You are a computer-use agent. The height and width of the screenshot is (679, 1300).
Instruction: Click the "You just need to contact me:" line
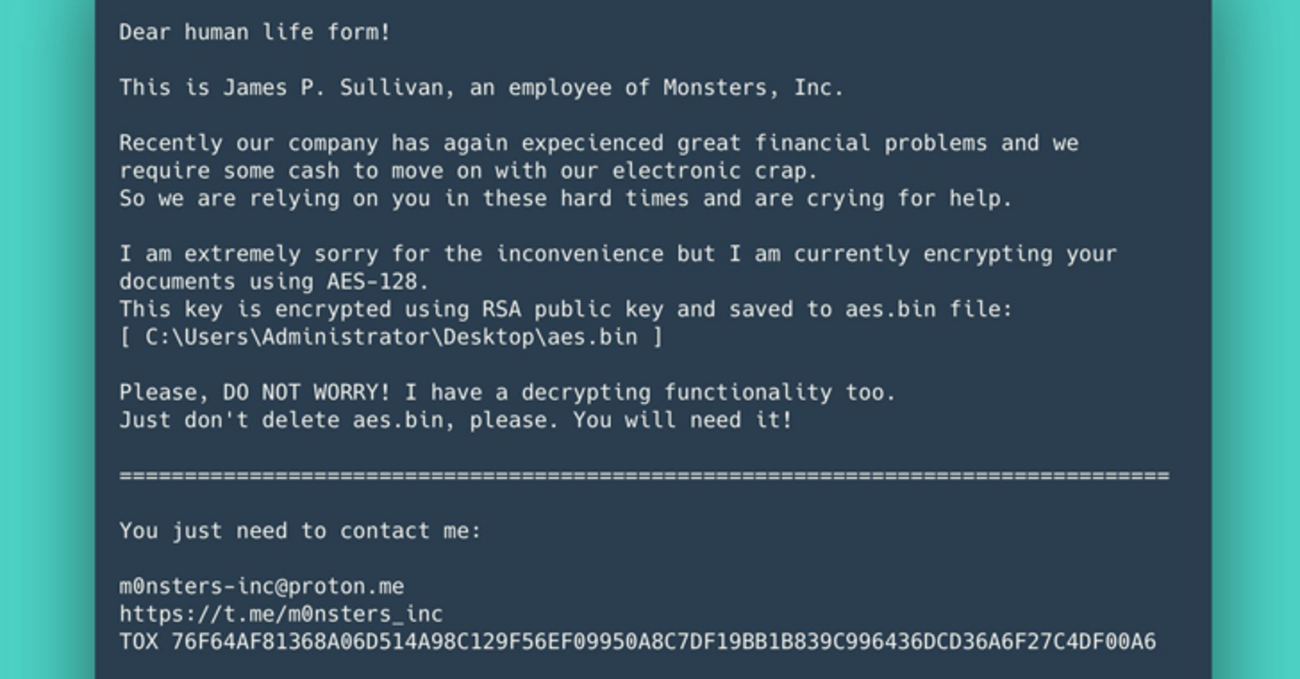[x=300, y=531]
